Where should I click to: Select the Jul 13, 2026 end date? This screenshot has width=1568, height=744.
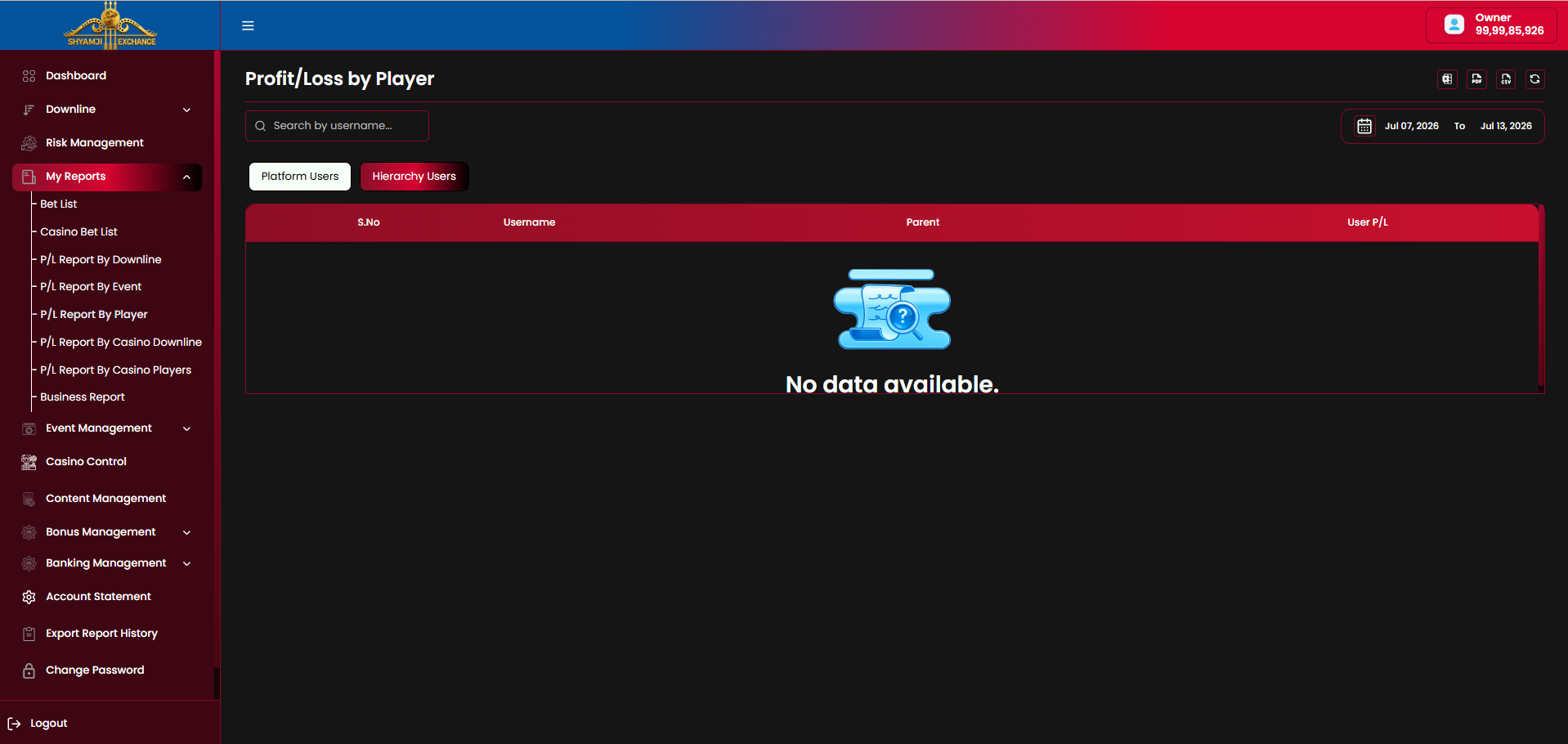pyautogui.click(x=1506, y=126)
